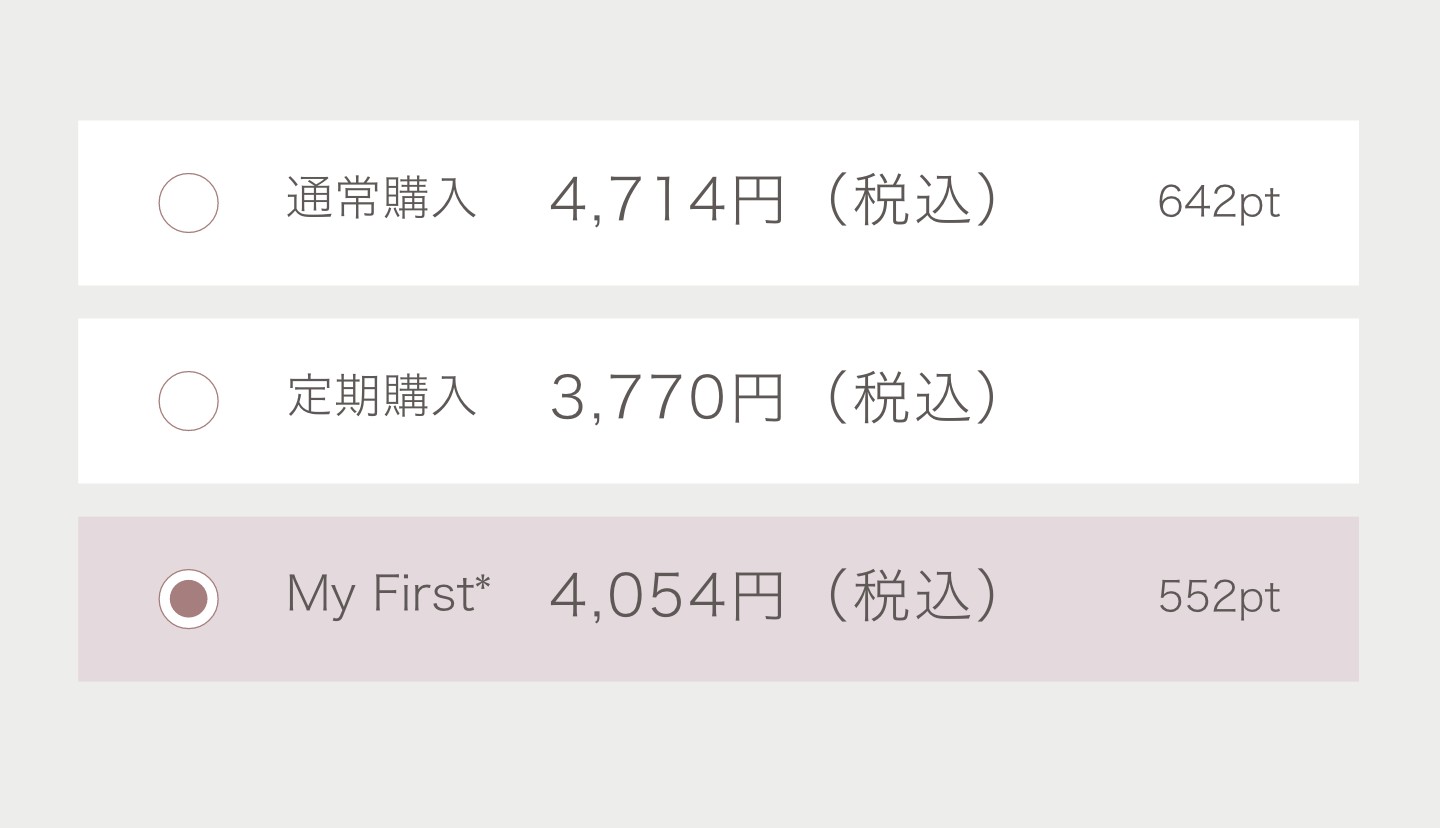The width and height of the screenshot is (1440, 828).
Task: Click the highlighted My First* row
Action: pyautogui.click(x=718, y=597)
